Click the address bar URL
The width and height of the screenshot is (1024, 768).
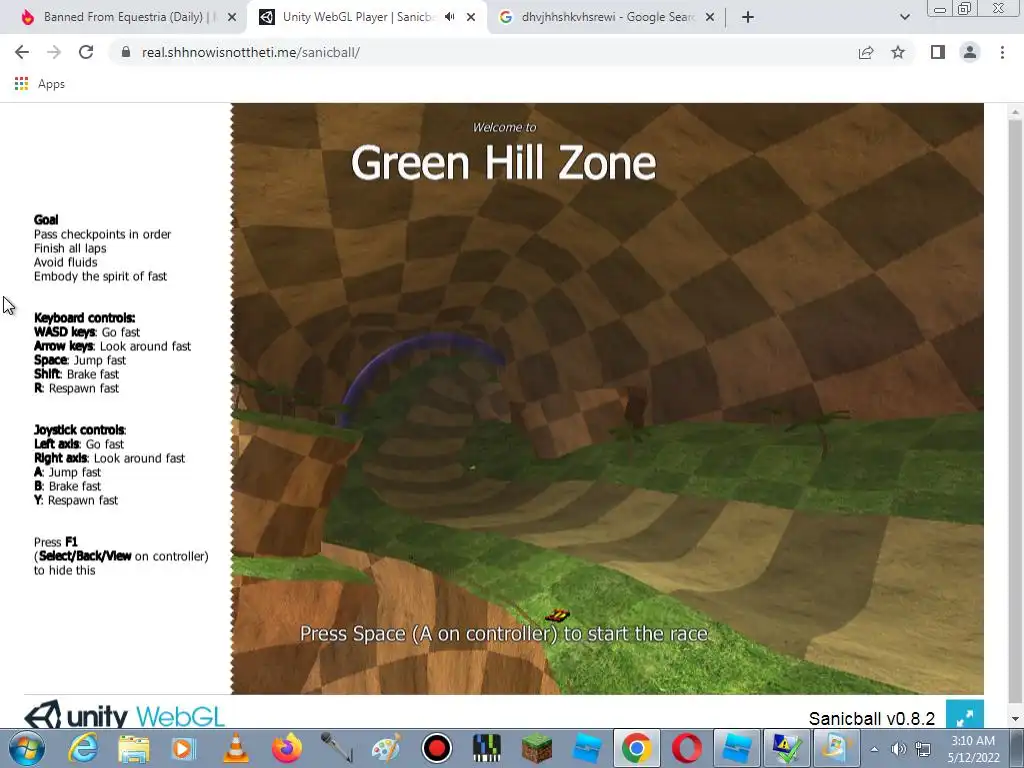point(251,52)
